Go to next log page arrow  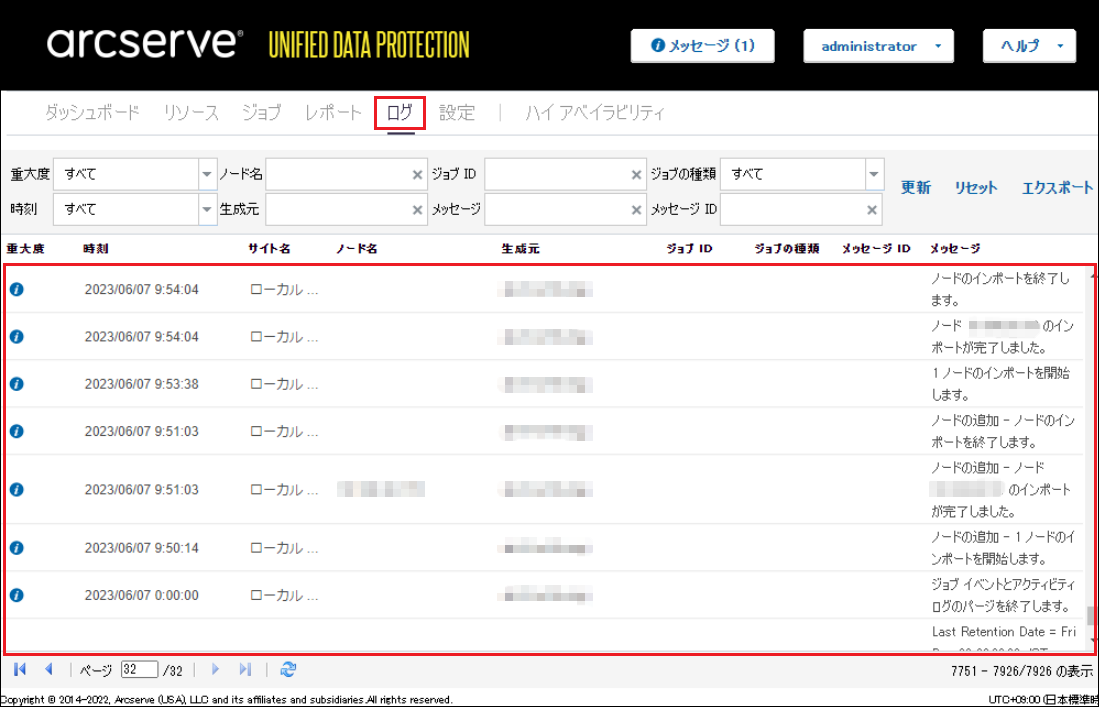tap(215, 670)
